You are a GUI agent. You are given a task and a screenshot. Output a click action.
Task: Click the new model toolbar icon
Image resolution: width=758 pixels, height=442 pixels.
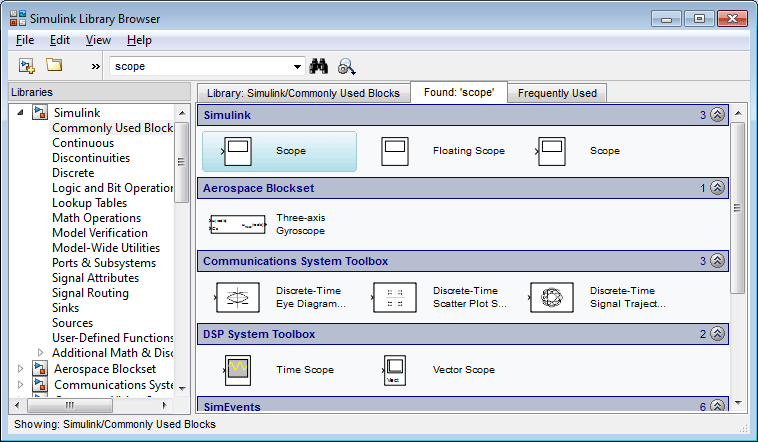(27, 66)
